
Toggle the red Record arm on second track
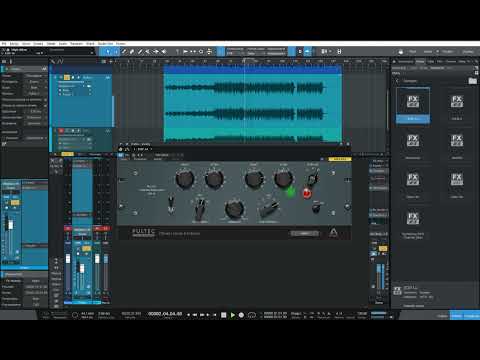click(x=61, y=131)
